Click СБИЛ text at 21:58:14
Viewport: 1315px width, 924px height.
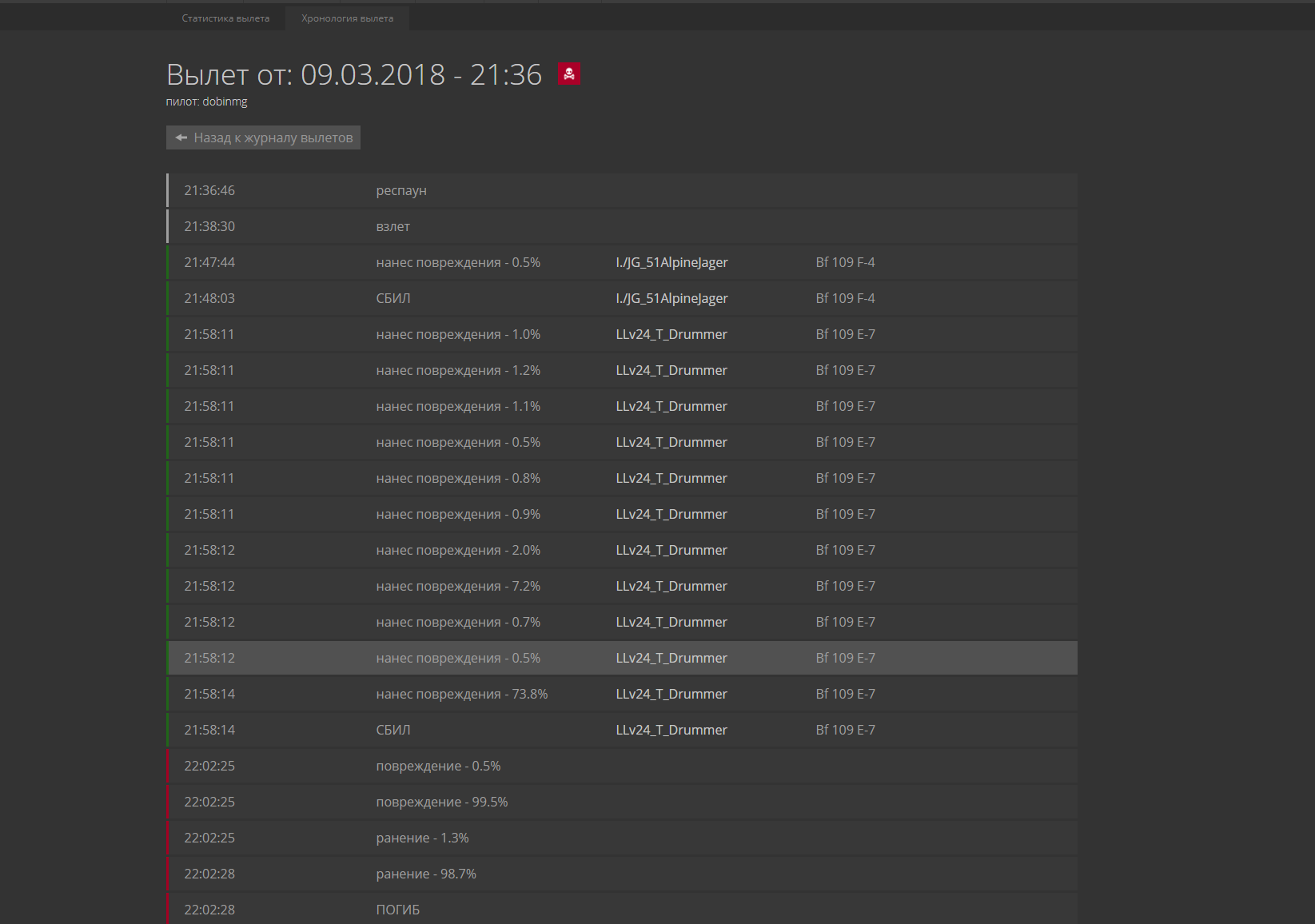(x=393, y=730)
